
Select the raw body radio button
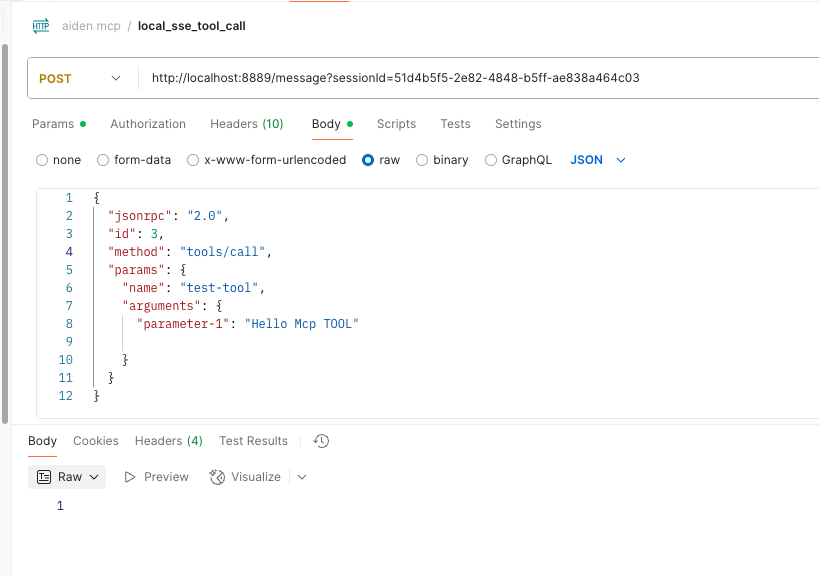[x=368, y=160]
